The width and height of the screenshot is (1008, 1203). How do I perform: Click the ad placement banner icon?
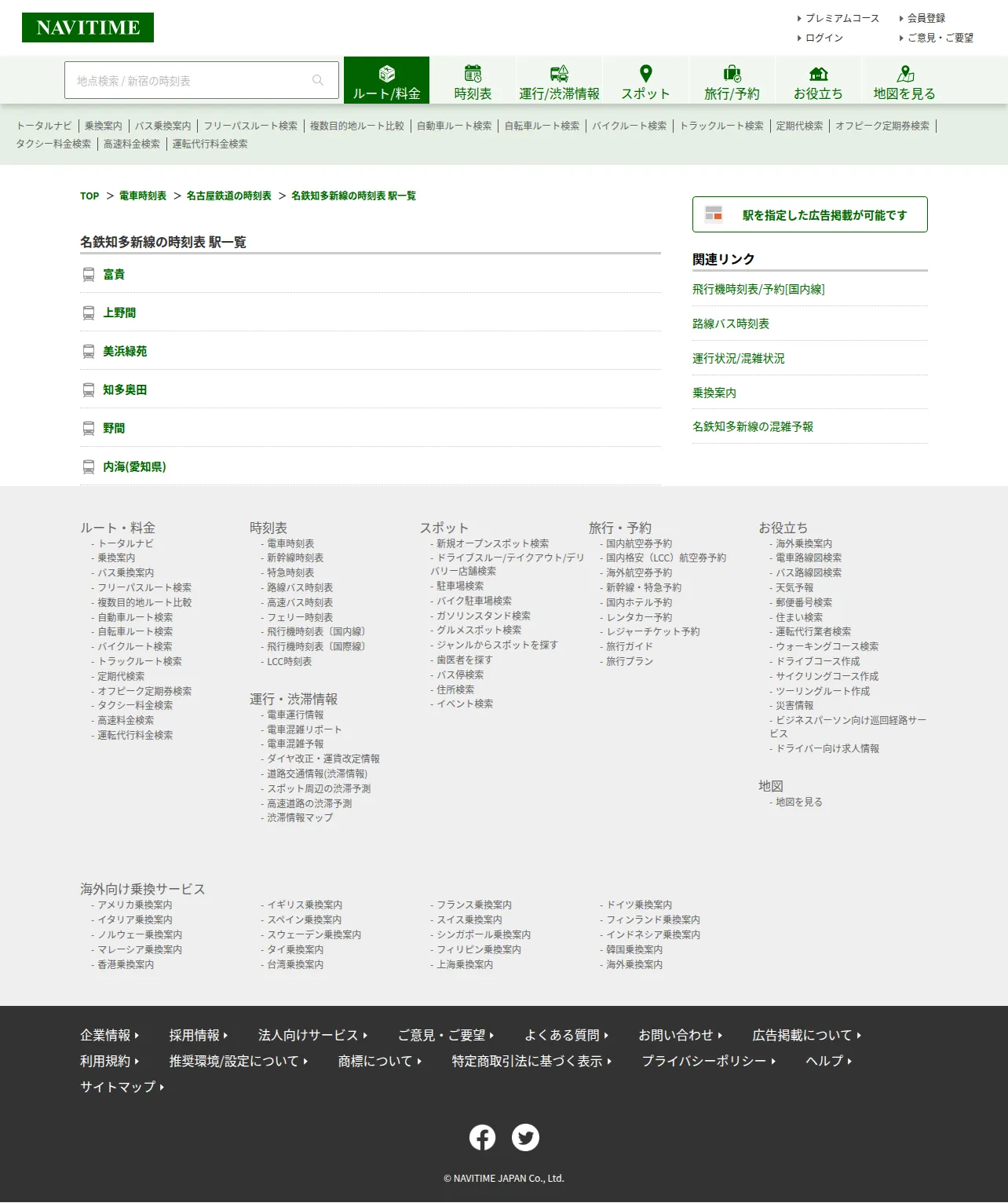pyautogui.click(x=713, y=214)
